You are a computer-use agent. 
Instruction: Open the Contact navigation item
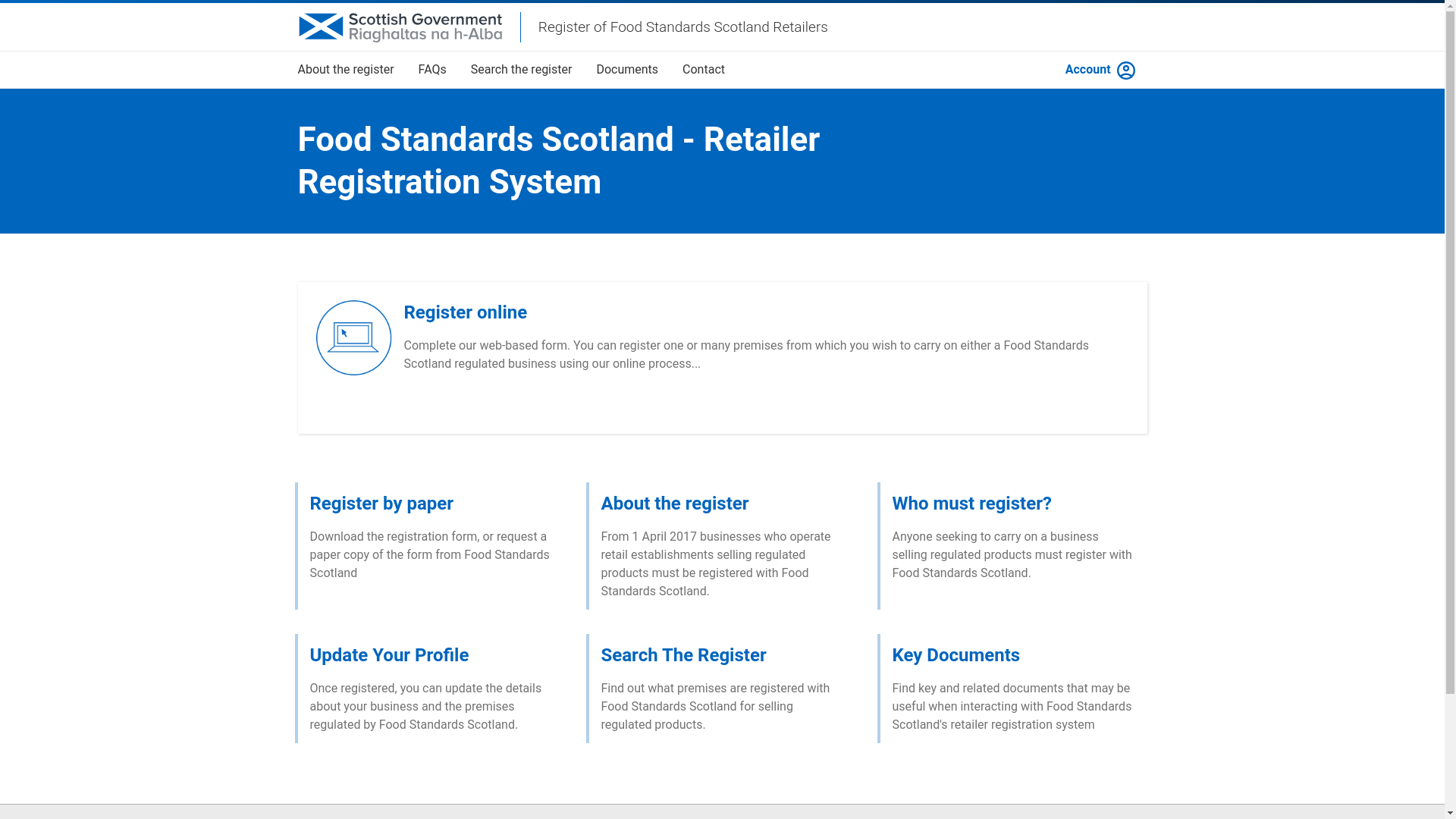pos(704,70)
